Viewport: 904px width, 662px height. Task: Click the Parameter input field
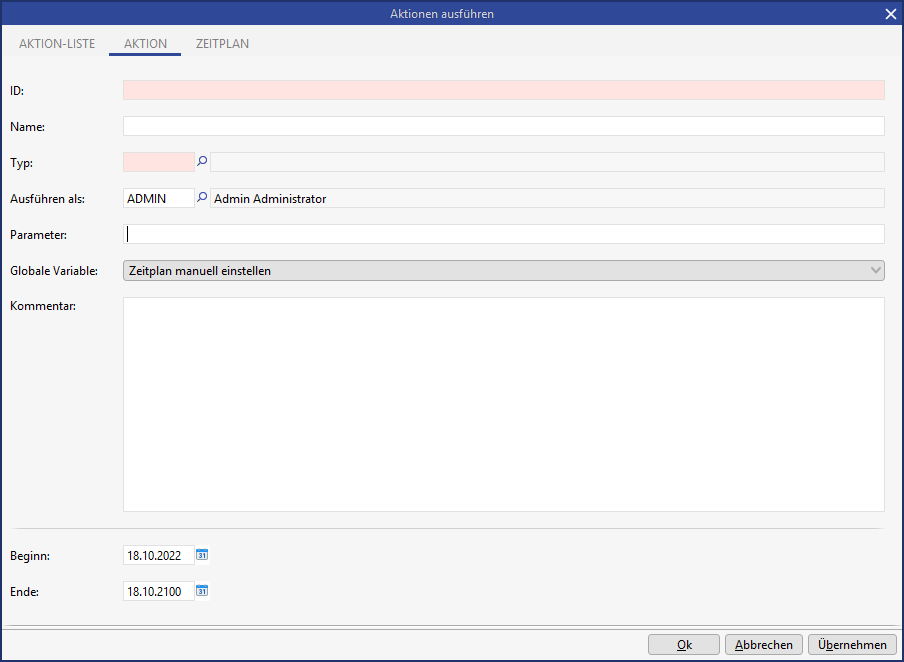pos(503,234)
